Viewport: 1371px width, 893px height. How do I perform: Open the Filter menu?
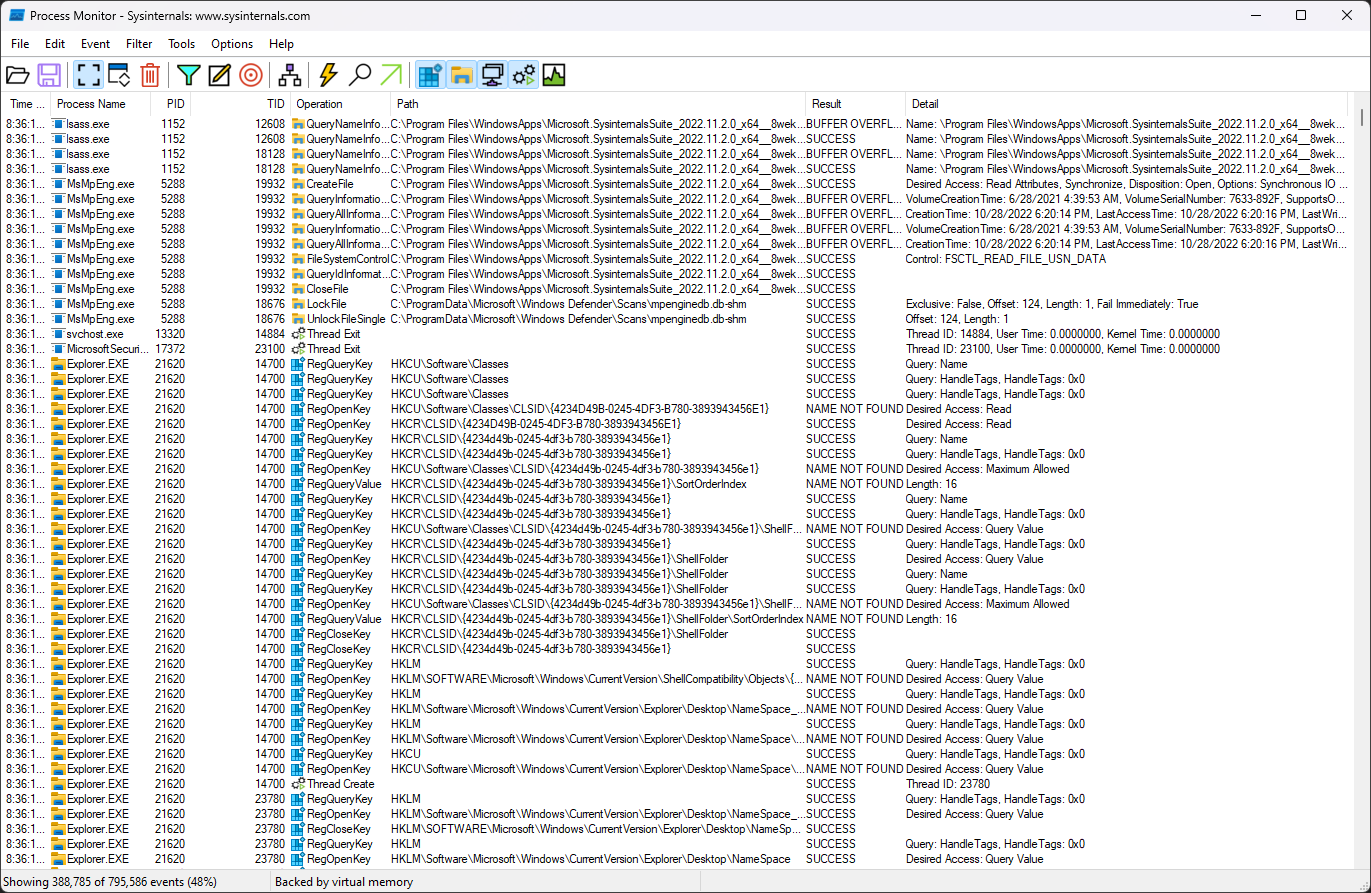[x=139, y=44]
